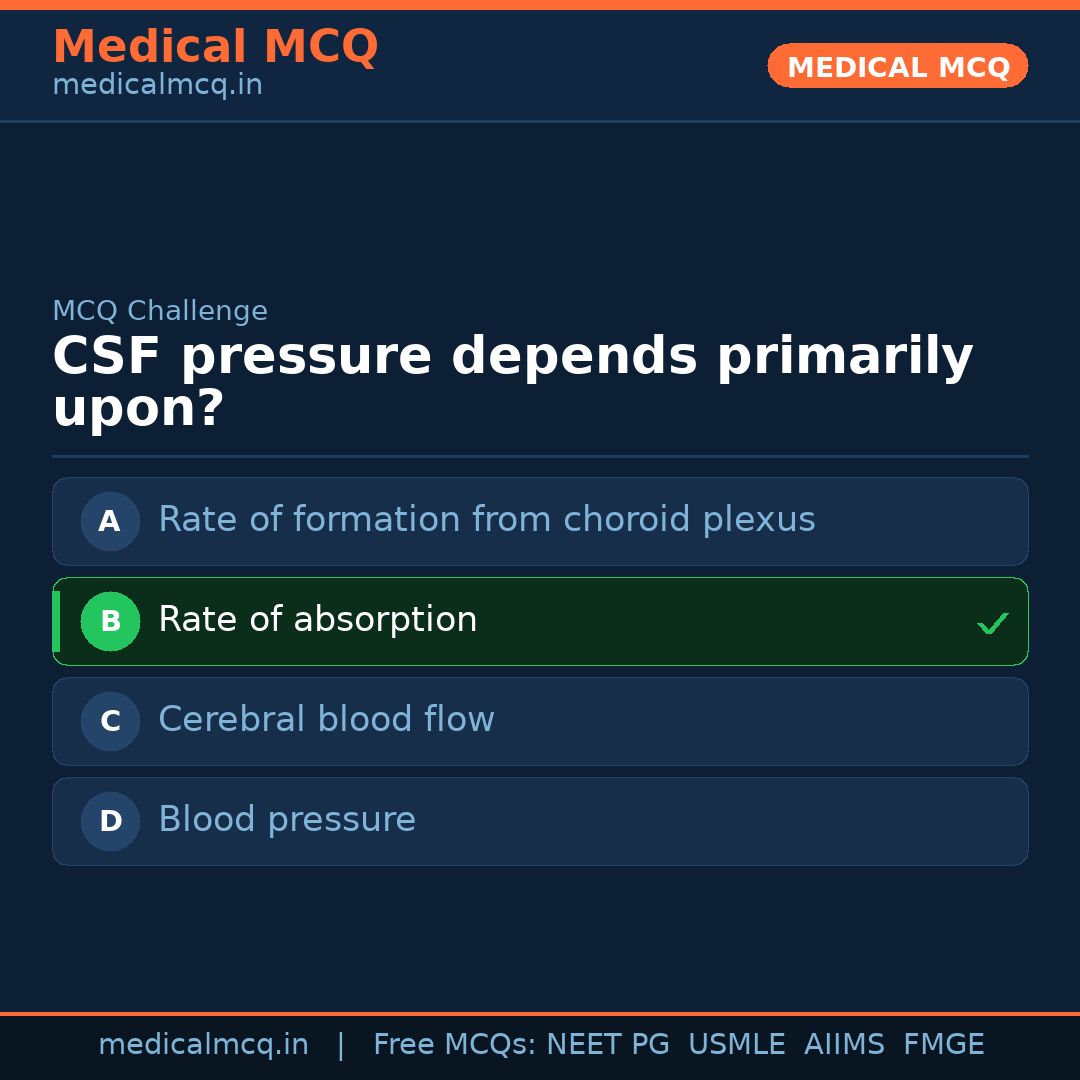
Task: Select FMGE in footer
Action: [943, 1045]
